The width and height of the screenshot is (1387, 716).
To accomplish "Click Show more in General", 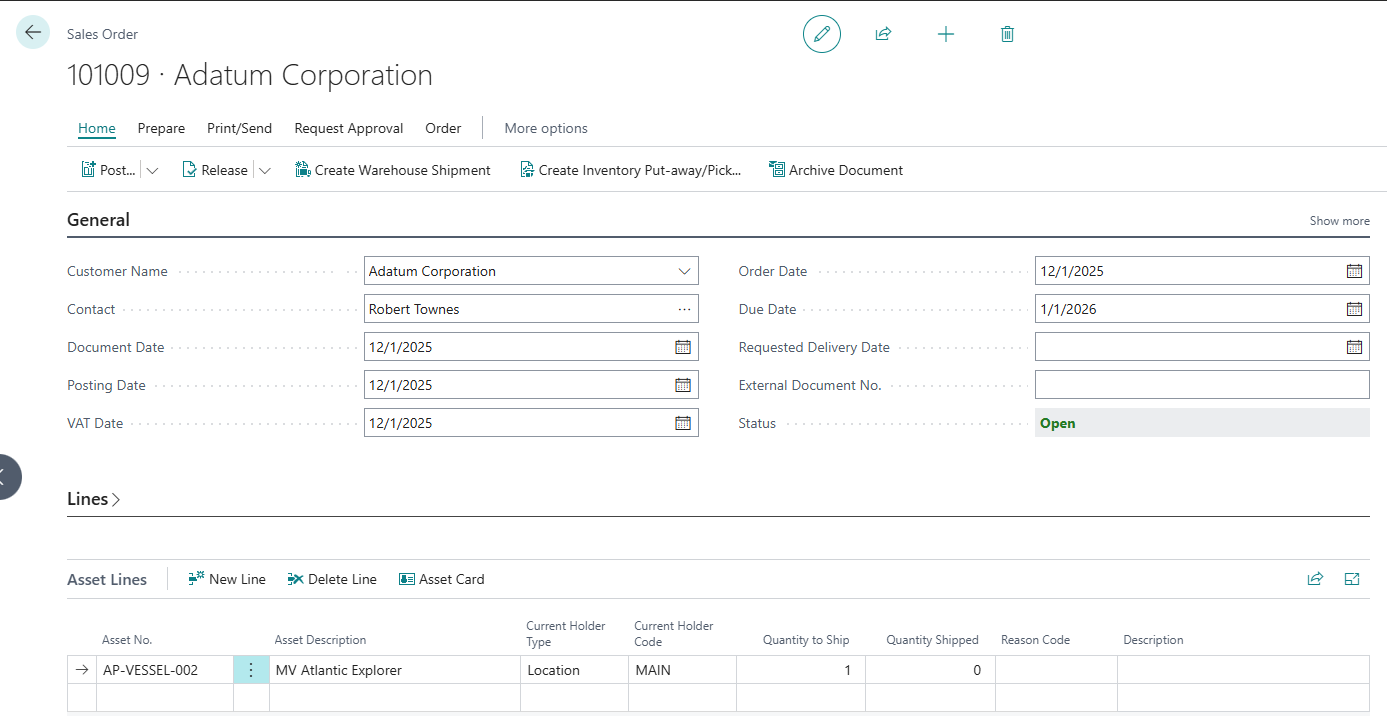I will (x=1339, y=221).
